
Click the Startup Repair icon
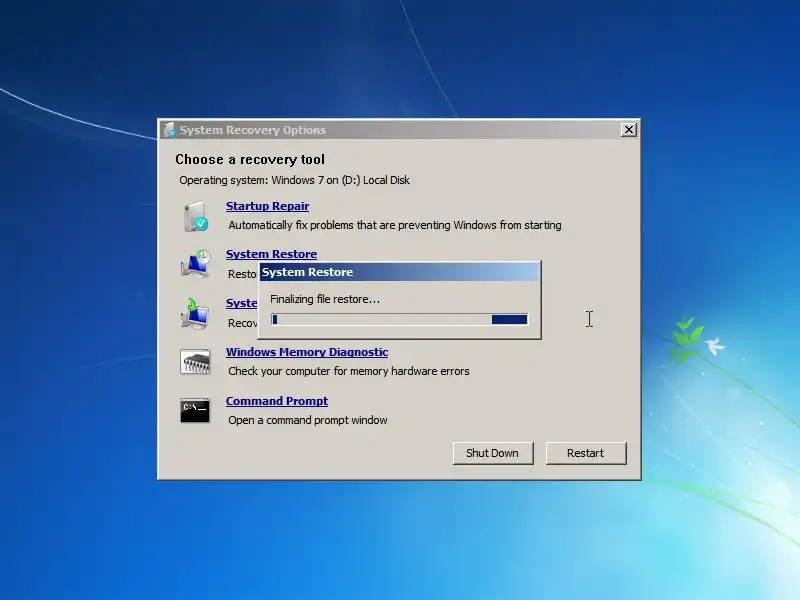[x=195, y=216]
